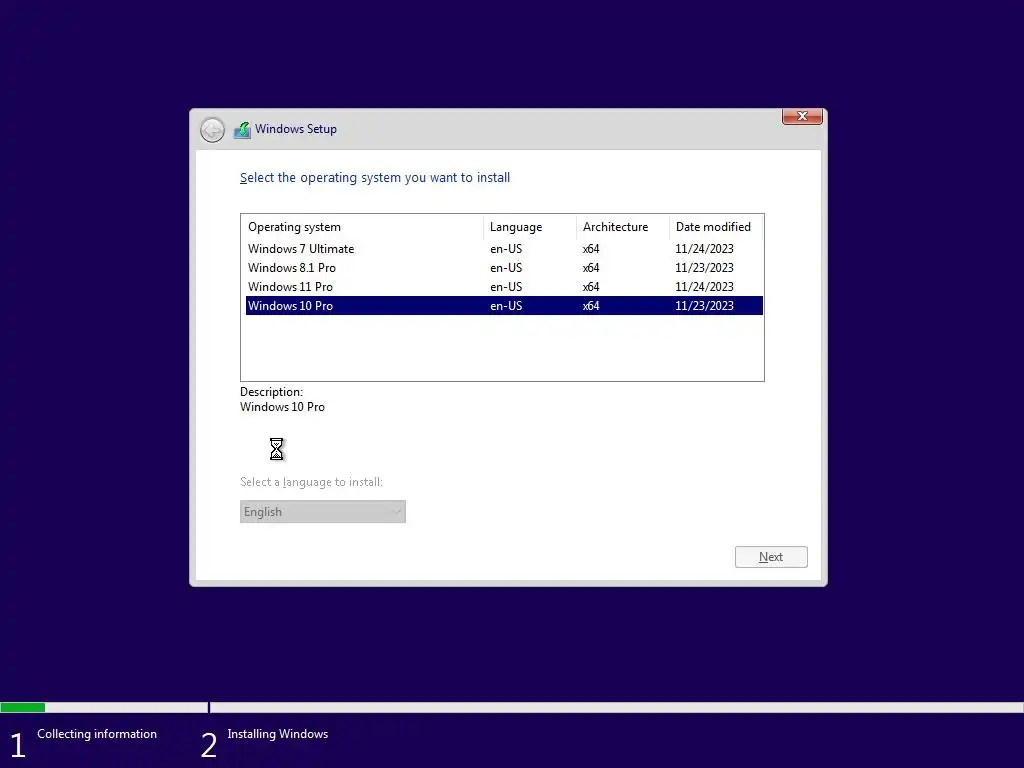Click the en-US cell for Windows 10 Pro
The image size is (1024, 768).
point(506,306)
